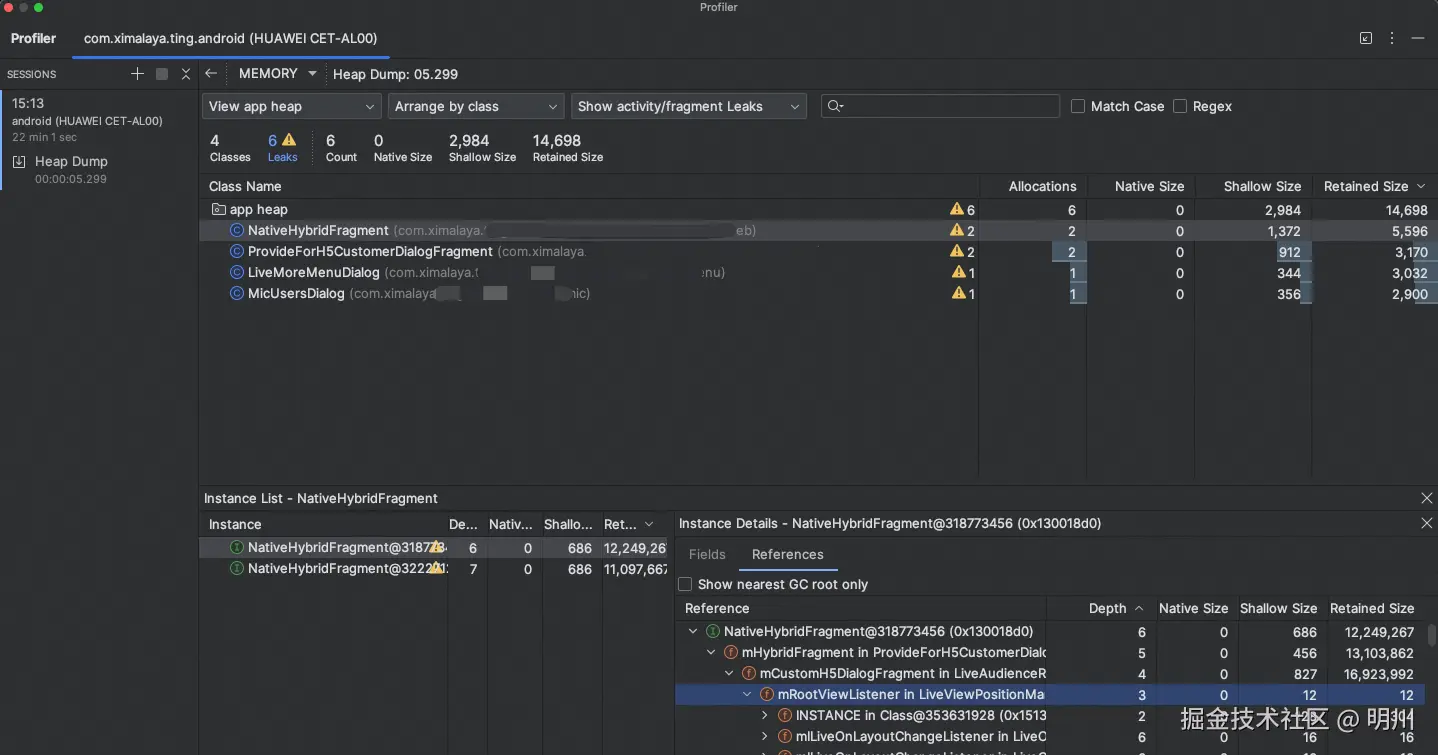Close the Instance Details panel

point(1426,523)
